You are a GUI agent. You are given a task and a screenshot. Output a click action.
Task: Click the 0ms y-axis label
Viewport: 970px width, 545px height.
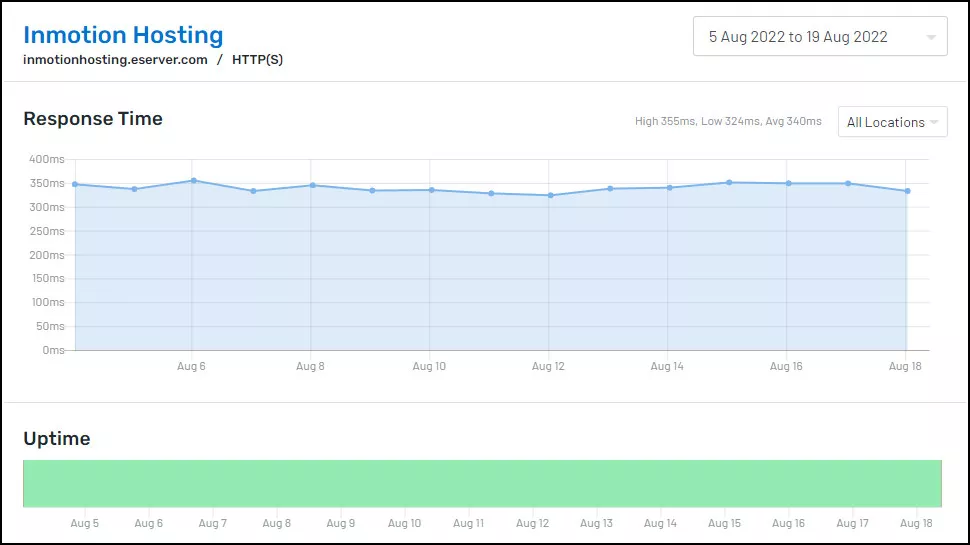tap(53, 350)
